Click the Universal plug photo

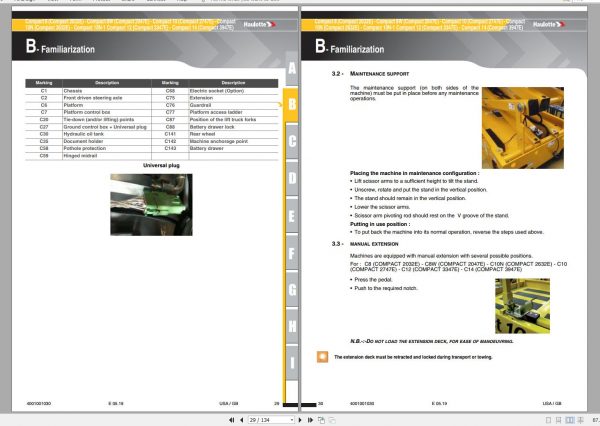coord(152,205)
